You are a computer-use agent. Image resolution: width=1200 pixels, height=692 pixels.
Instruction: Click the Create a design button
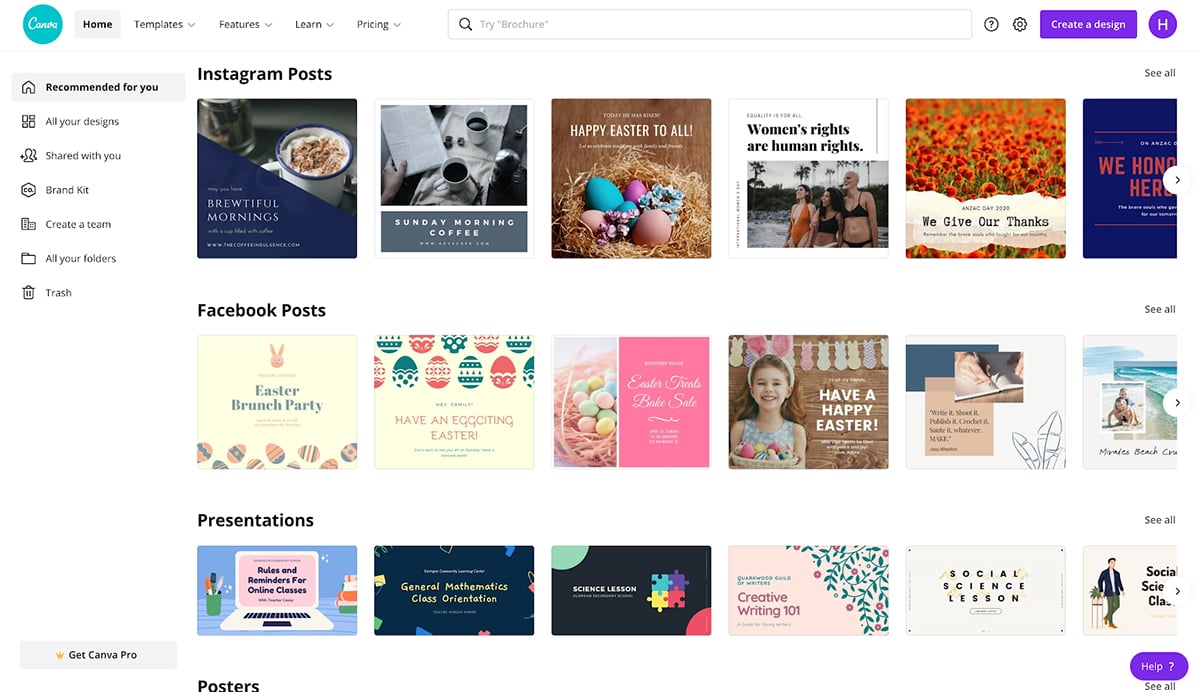pyautogui.click(x=1087, y=24)
